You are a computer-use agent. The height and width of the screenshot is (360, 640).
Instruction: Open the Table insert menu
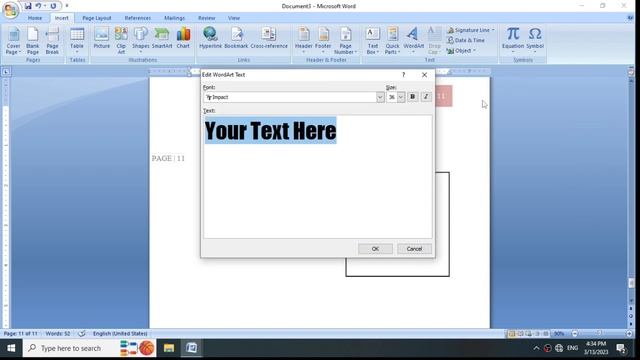click(x=77, y=41)
